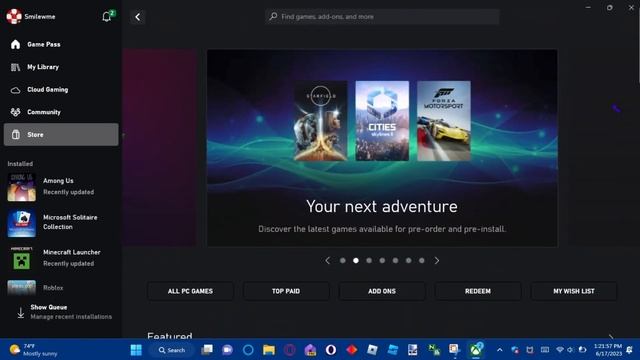Open the taskbar Search box
Image resolution: width=640 pixels, height=360 pixels.
(x=172, y=350)
